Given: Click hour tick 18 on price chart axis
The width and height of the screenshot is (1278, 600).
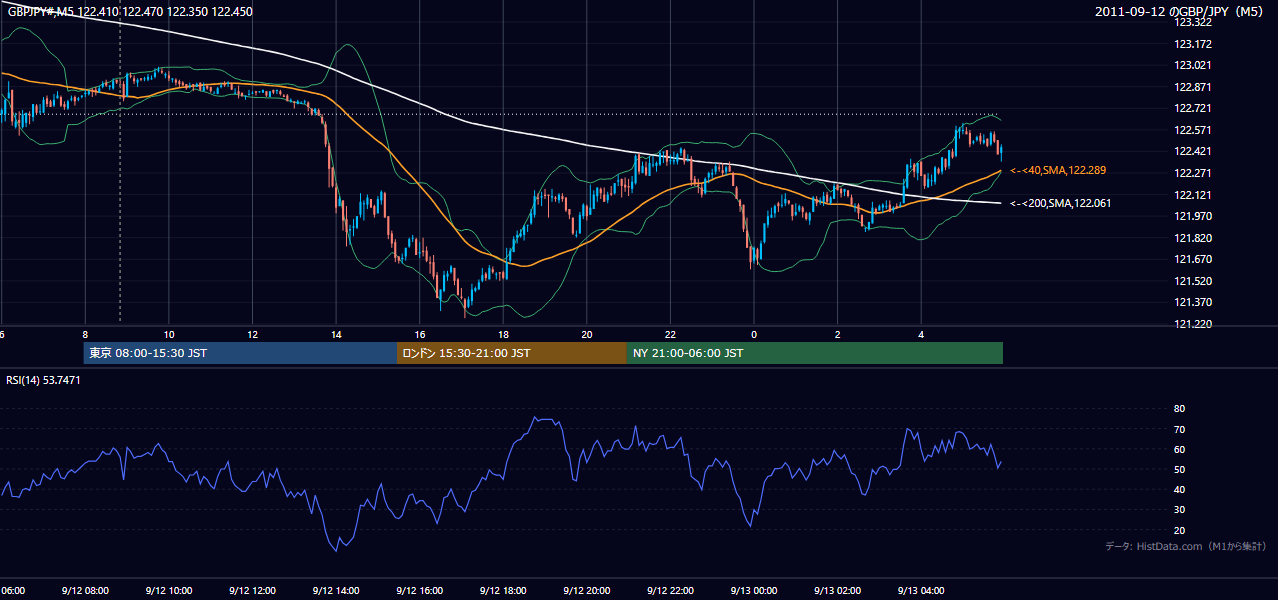Looking at the screenshot, I should tap(503, 334).
